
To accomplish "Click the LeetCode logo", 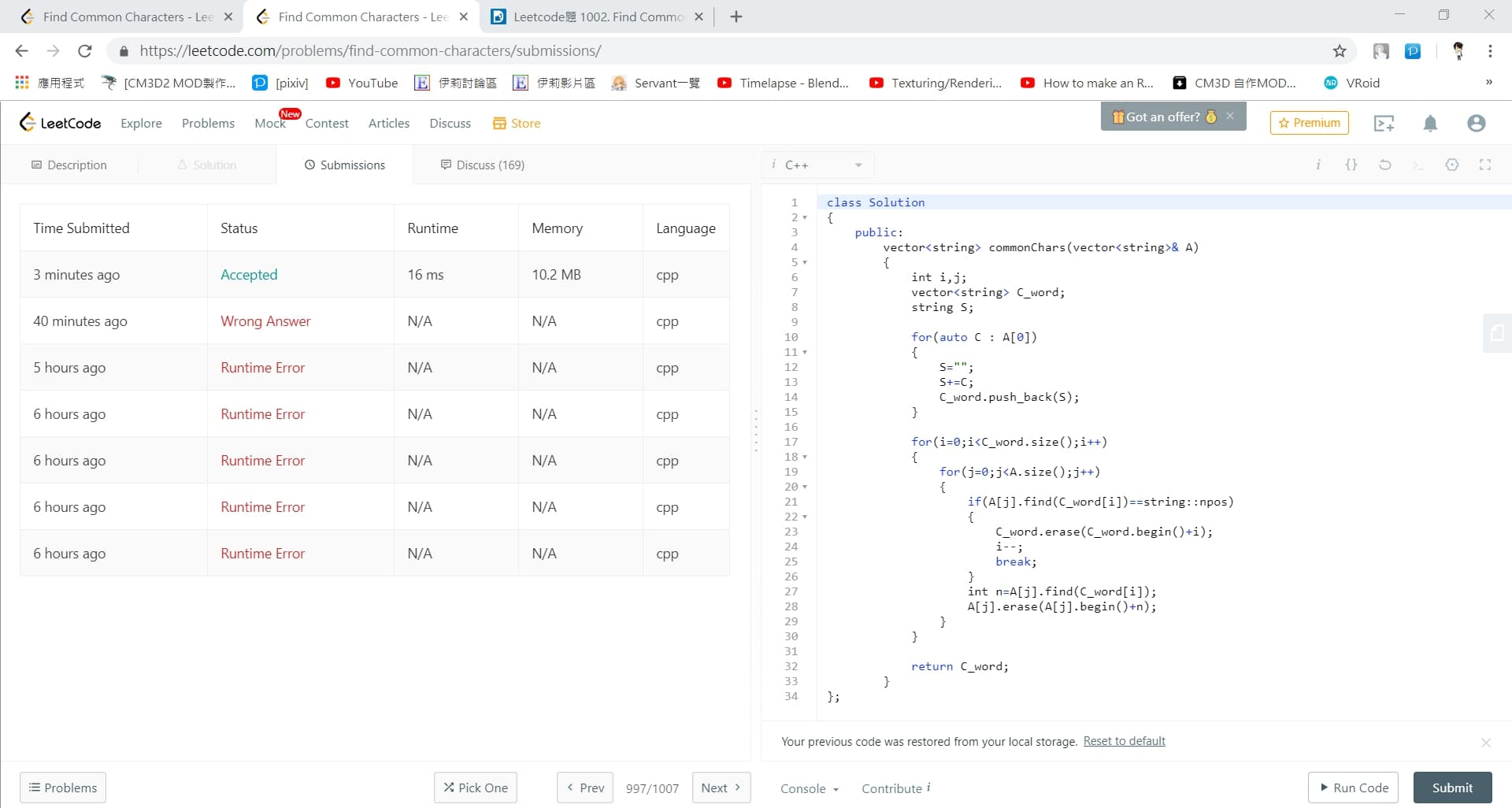I will [61, 123].
